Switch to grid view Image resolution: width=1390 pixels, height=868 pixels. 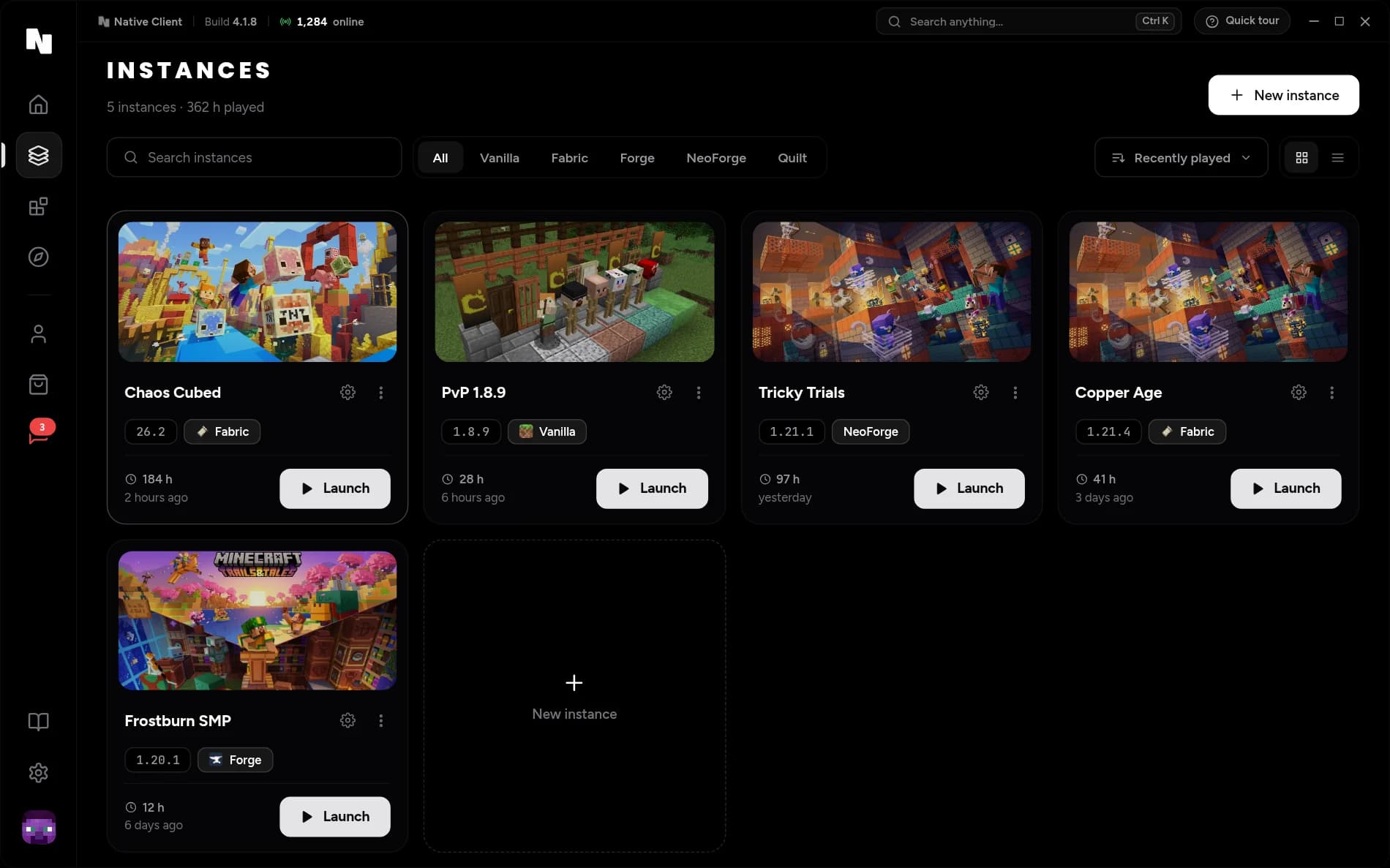1301,158
